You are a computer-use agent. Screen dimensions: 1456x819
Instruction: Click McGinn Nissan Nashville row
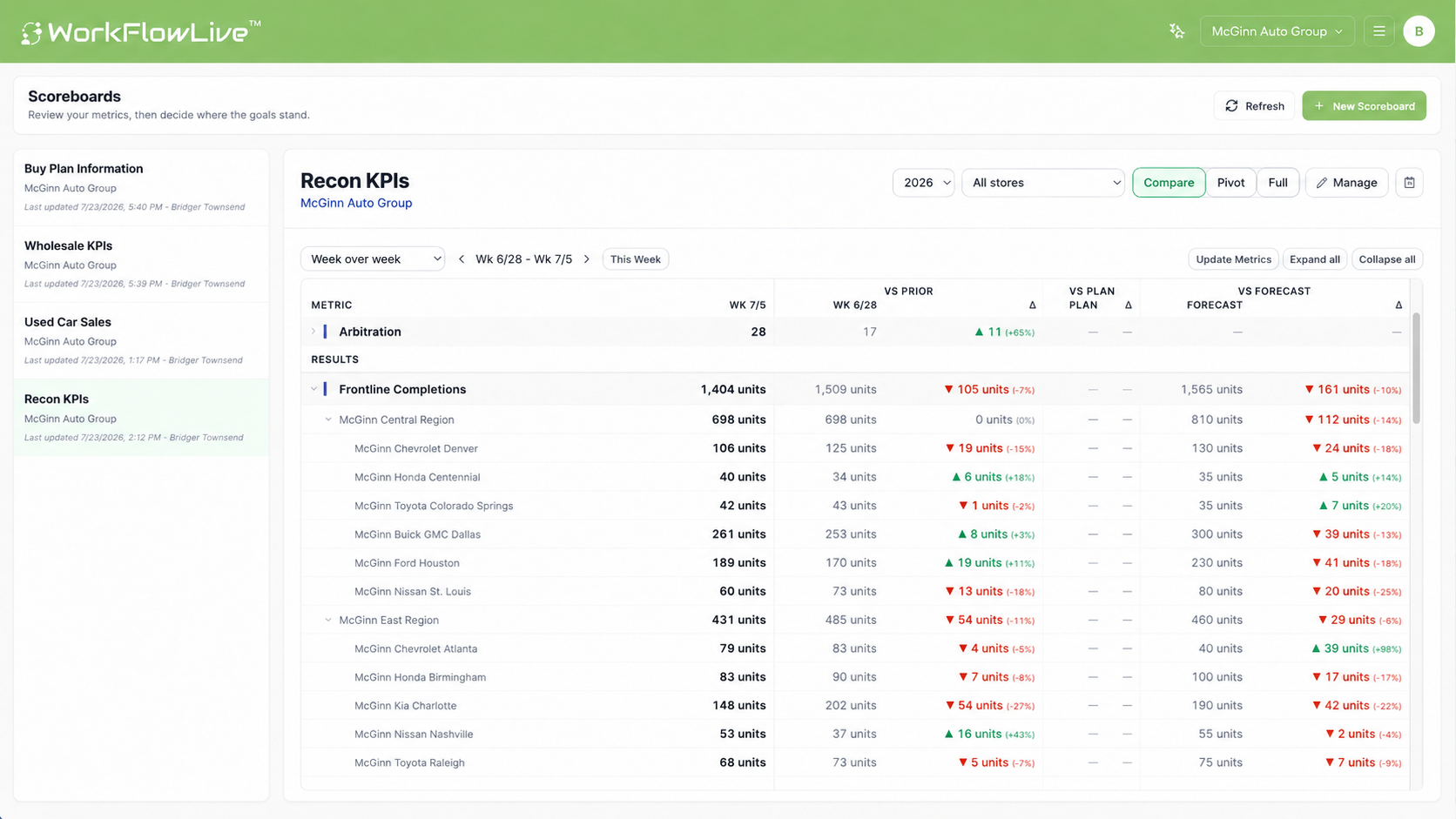[855, 735]
